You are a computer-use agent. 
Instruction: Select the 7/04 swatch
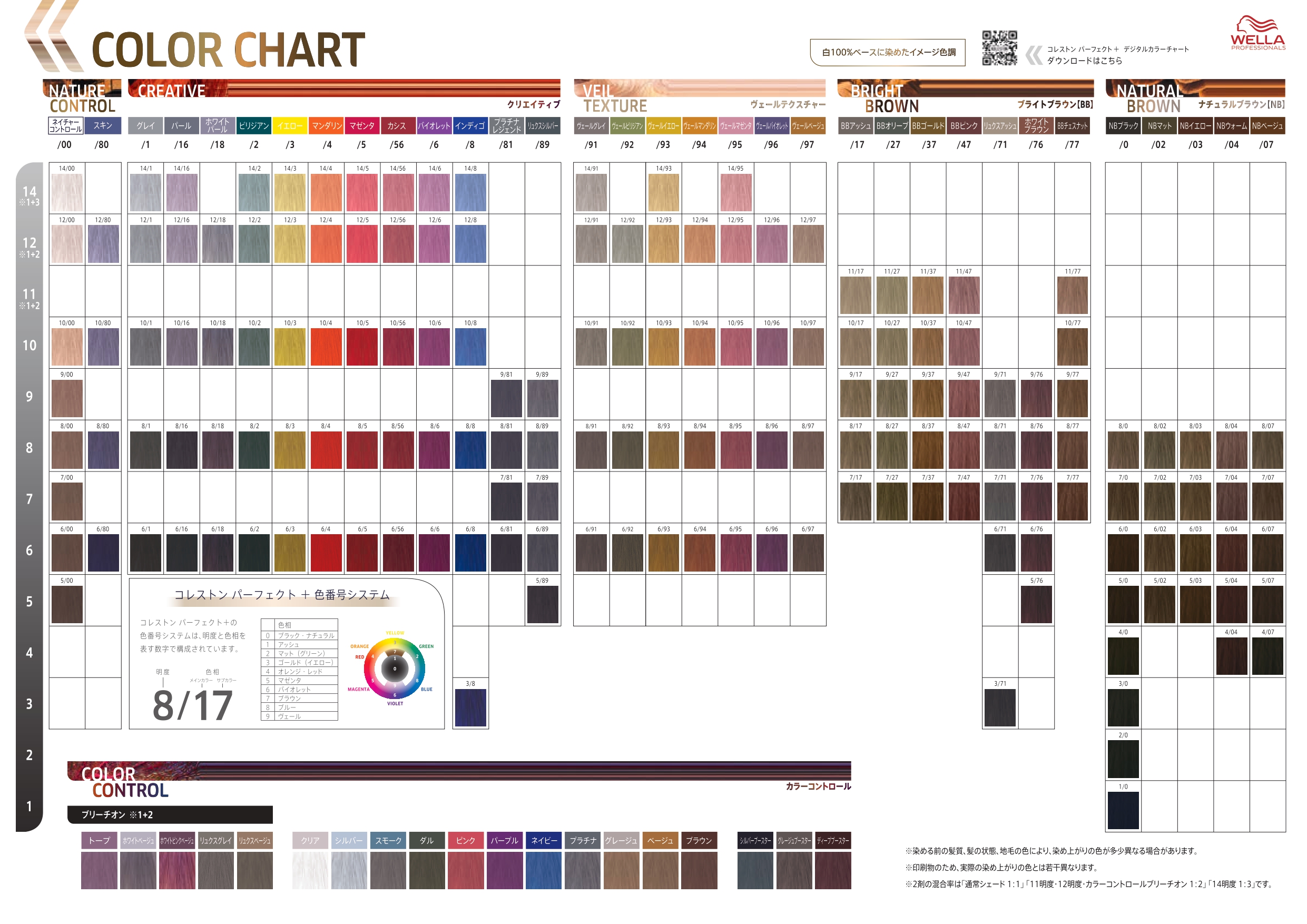click(1231, 502)
